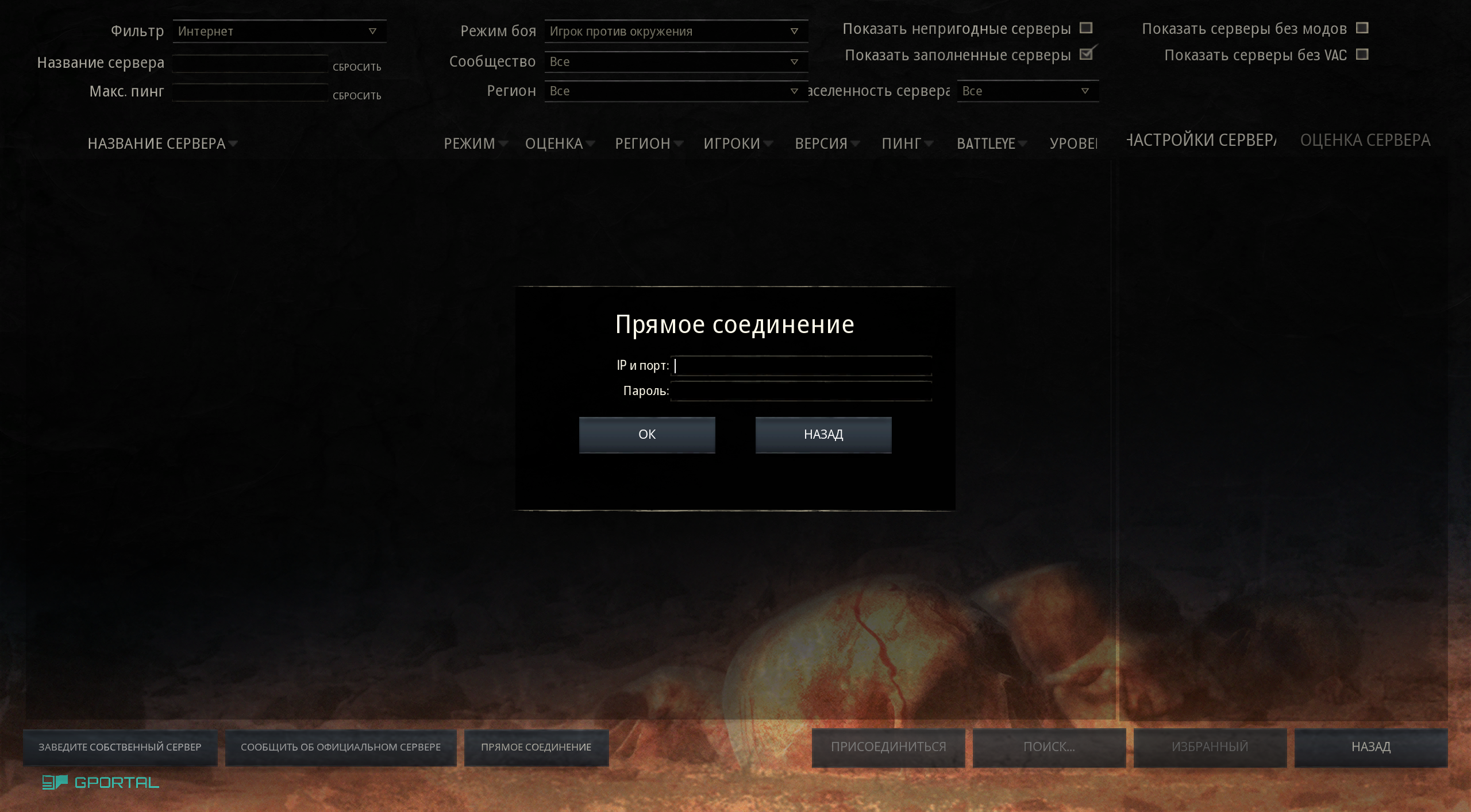The height and width of the screenshot is (812, 1471).
Task: Open the Населенность сервера dropdown
Action: (x=1027, y=91)
